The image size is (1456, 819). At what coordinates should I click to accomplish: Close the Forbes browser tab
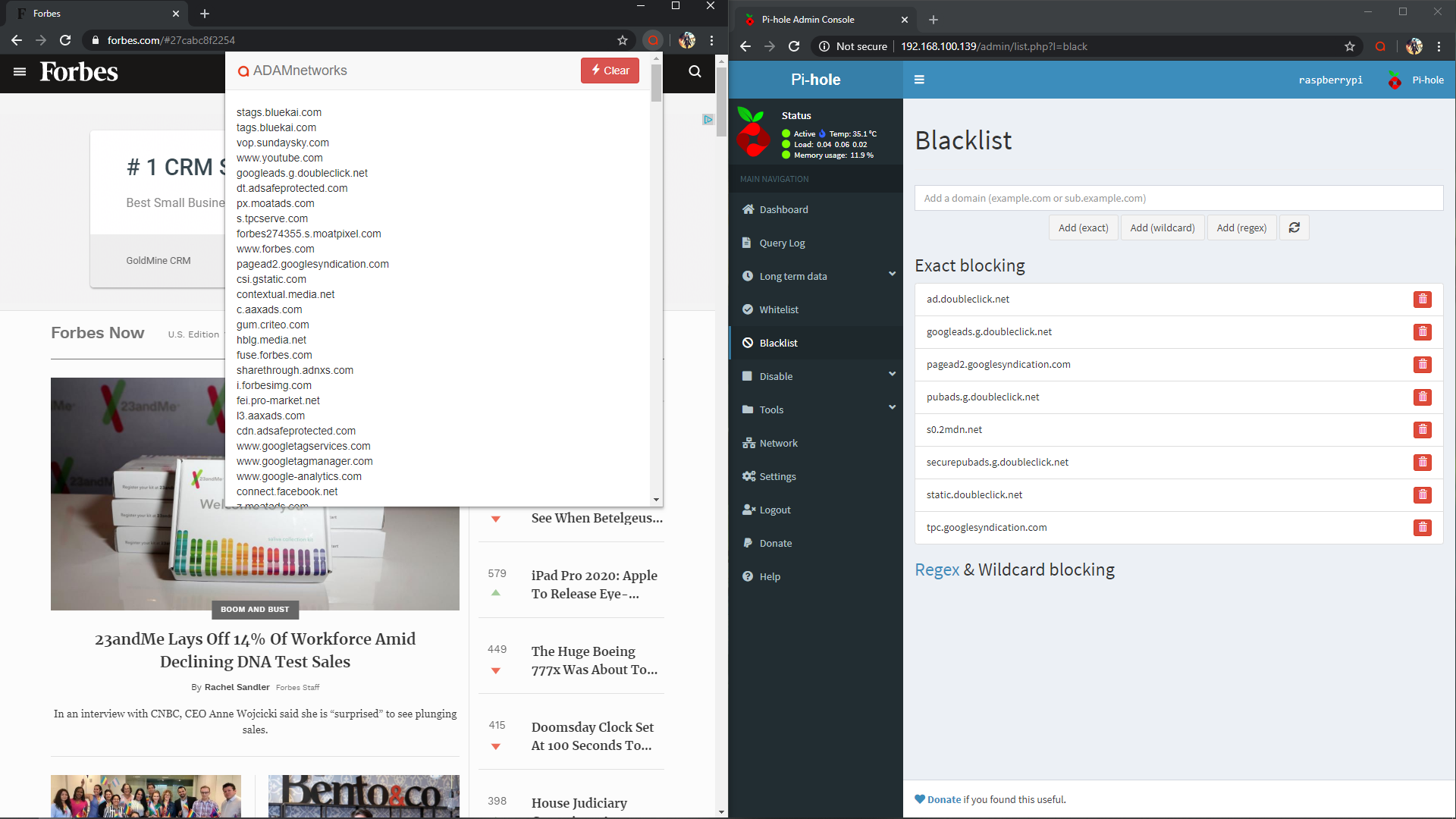176,14
